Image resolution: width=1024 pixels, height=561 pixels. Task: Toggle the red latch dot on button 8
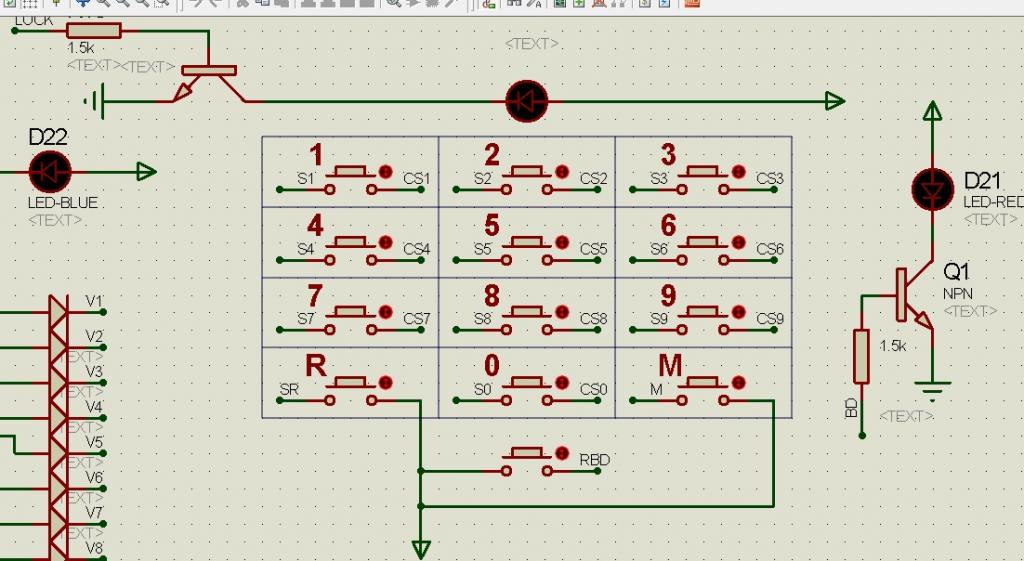click(562, 312)
